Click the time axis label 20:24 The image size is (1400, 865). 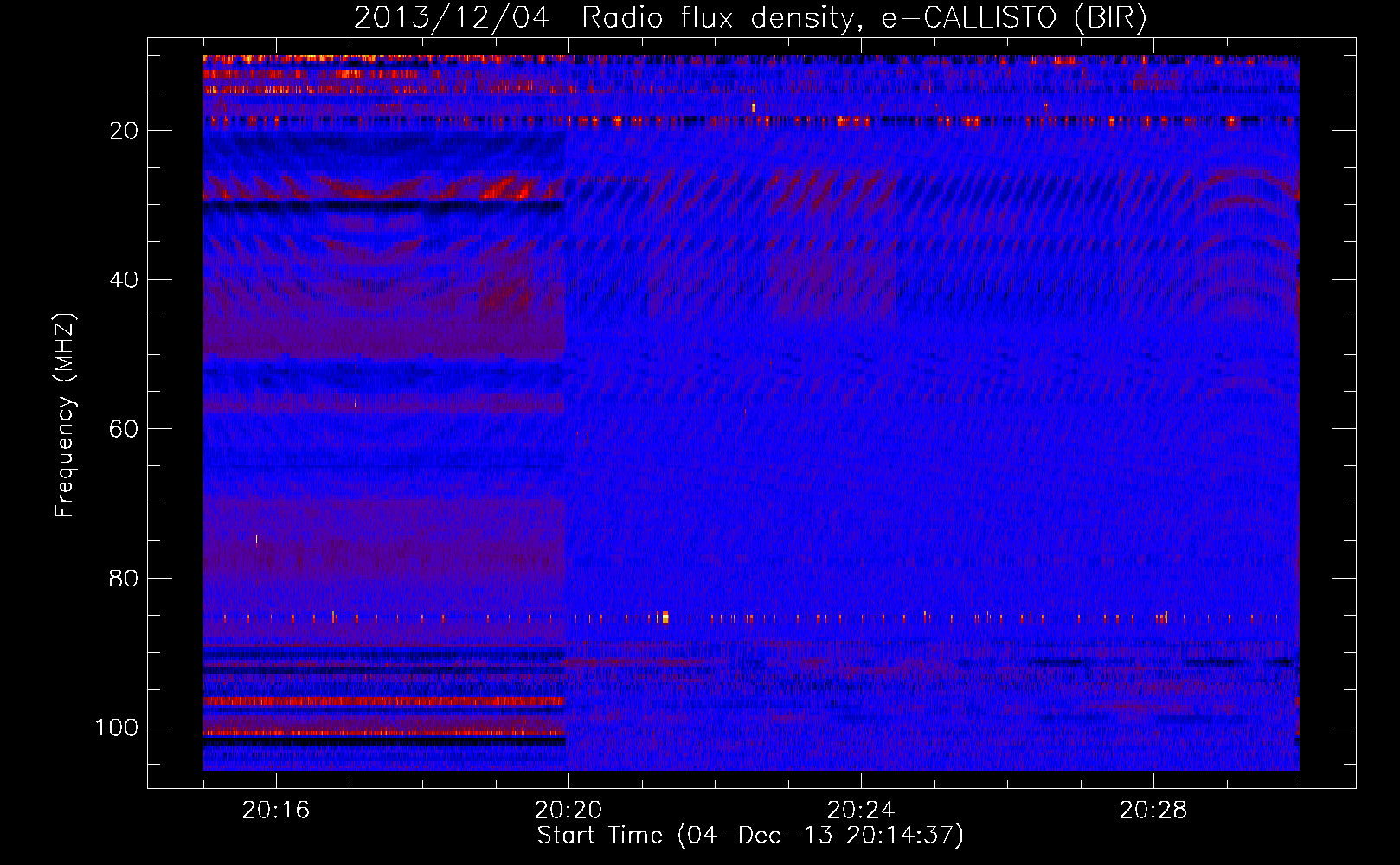pyautogui.click(x=860, y=811)
